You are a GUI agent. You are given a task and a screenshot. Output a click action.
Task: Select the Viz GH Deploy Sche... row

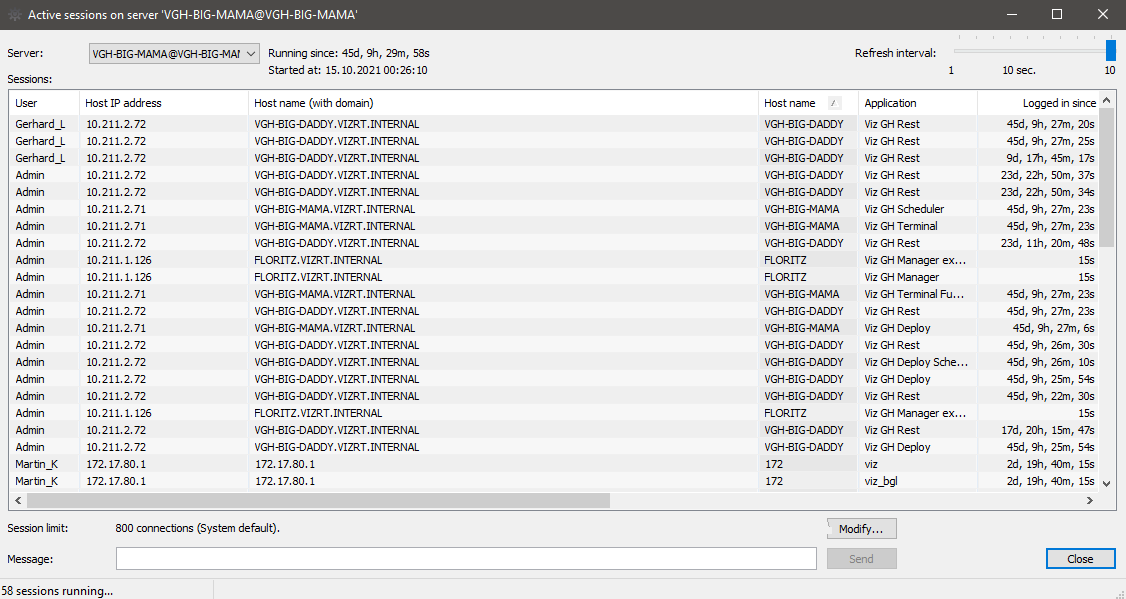pyautogui.click(x=554, y=362)
